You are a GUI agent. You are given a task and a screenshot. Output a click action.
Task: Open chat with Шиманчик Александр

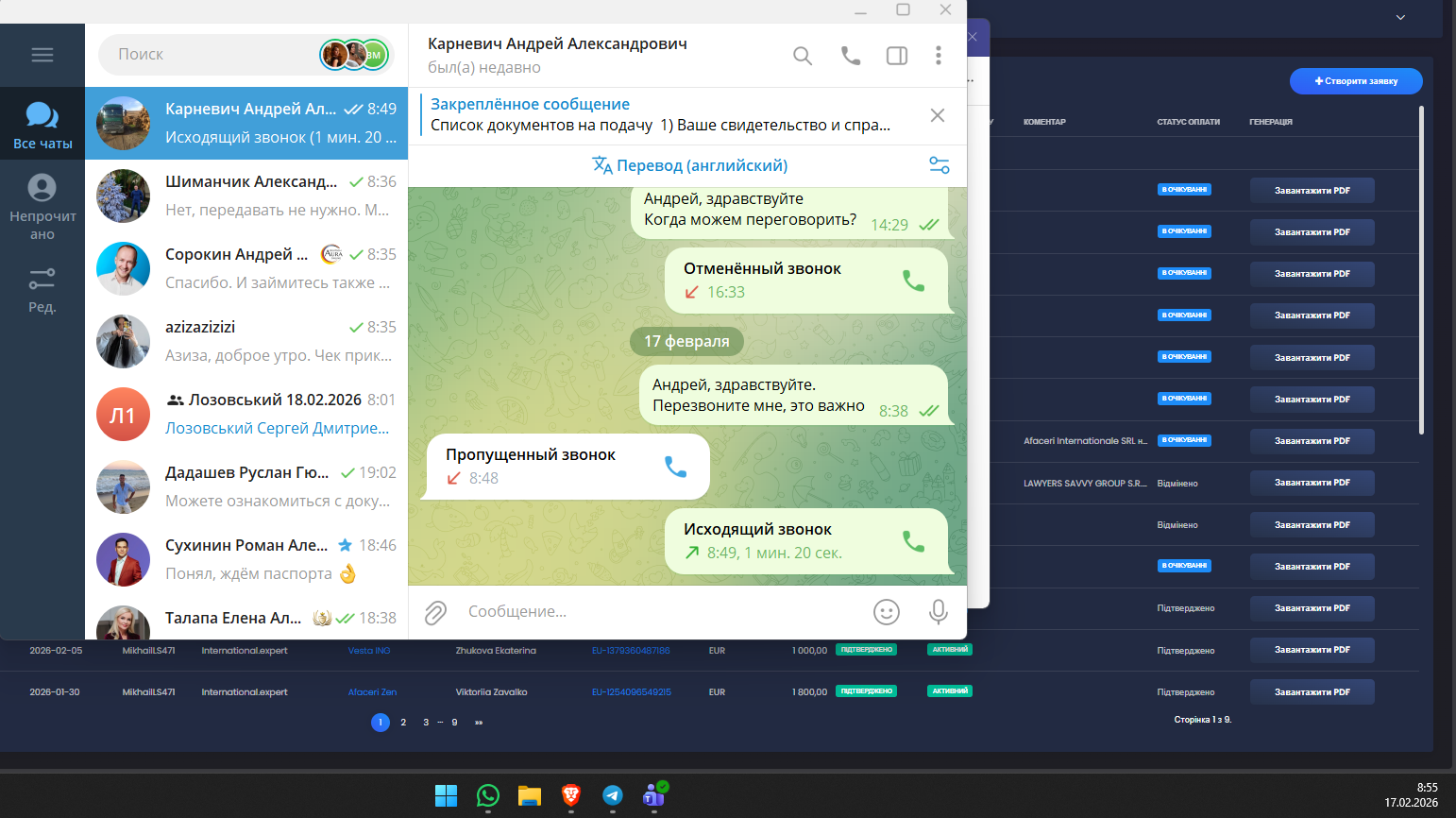pos(246,196)
